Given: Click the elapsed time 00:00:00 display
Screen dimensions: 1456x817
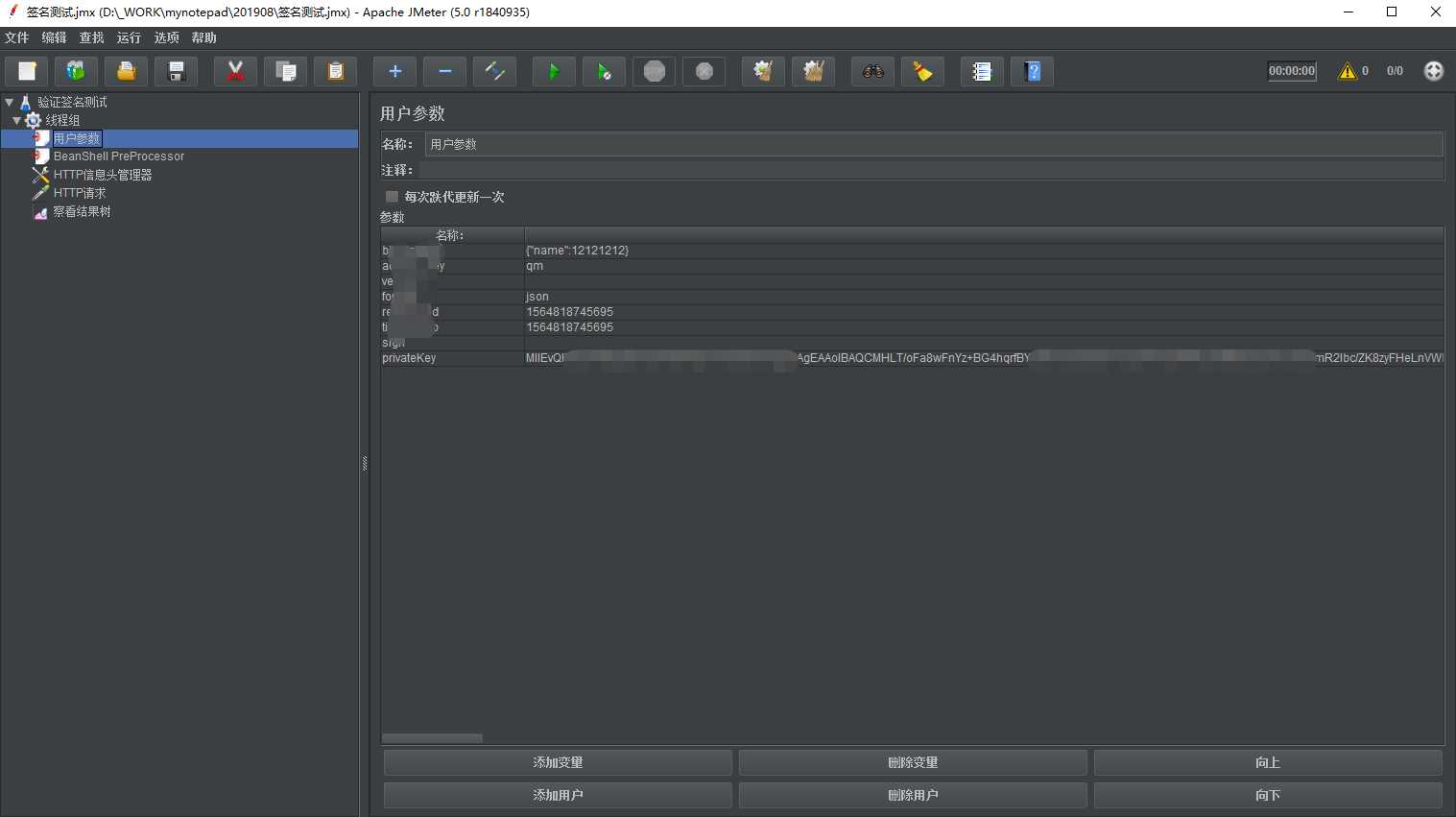Looking at the screenshot, I should (1292, 71).
